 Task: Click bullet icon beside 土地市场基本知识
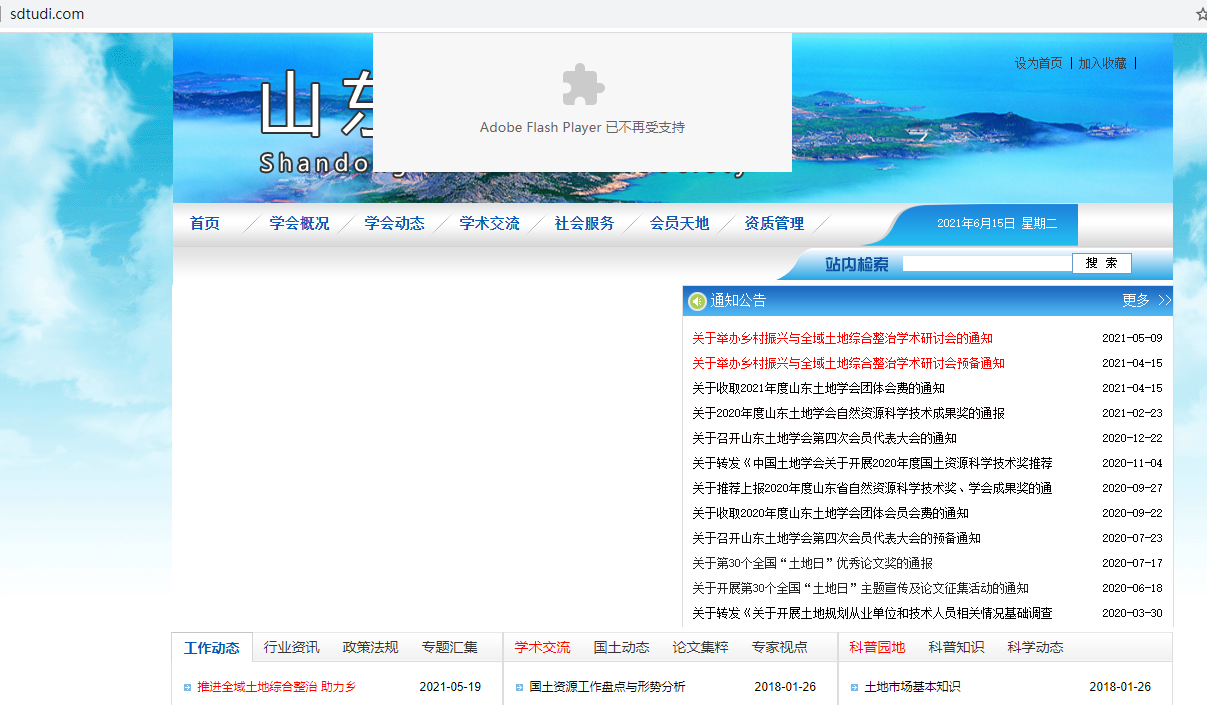click(x=855, y=687)
